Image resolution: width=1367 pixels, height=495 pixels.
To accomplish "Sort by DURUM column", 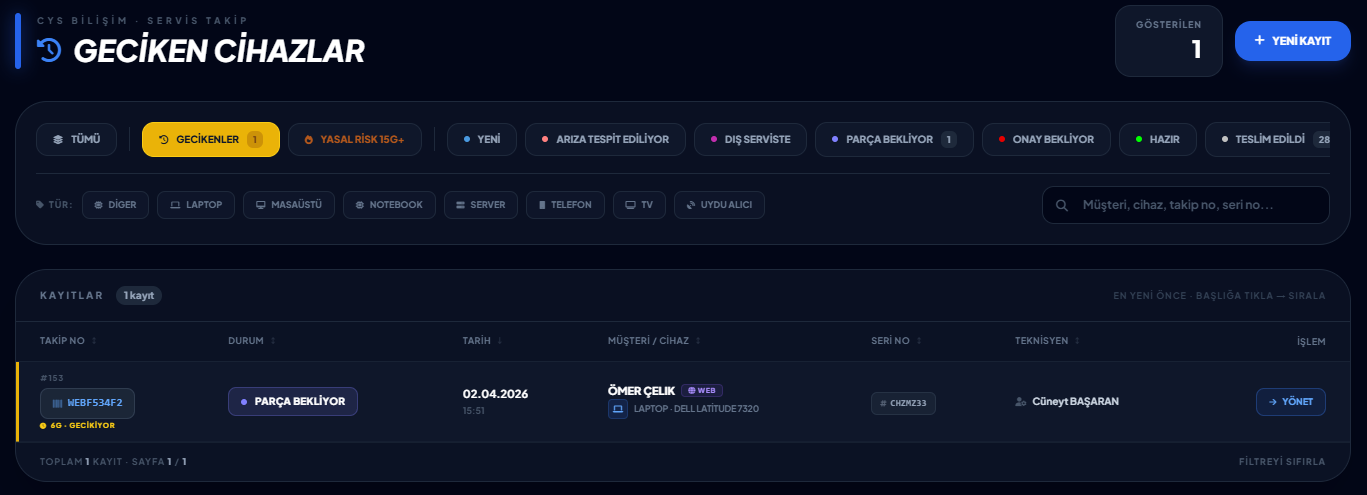I will (x=252, y=341).
